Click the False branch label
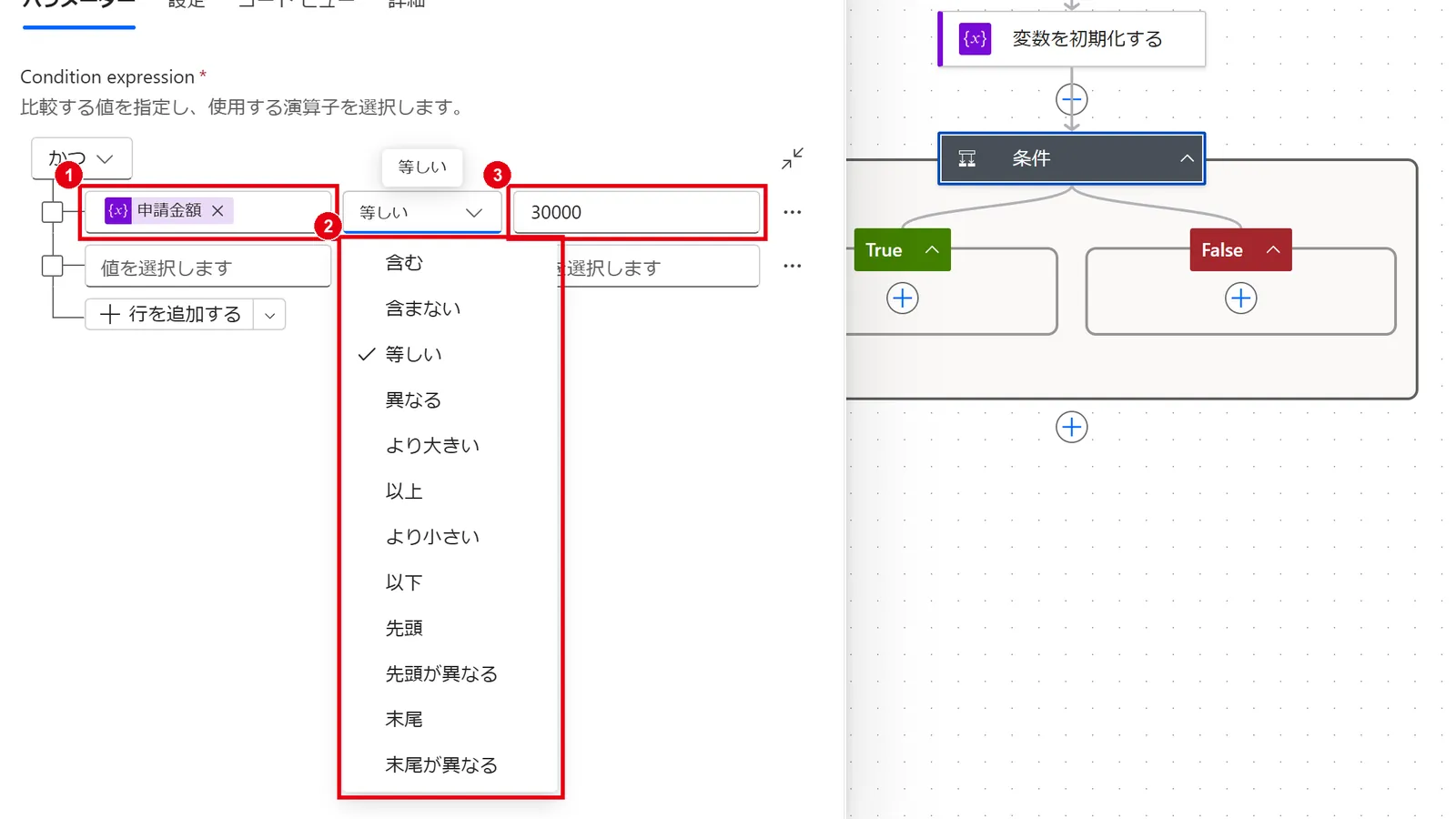 tap(1222, 249)
